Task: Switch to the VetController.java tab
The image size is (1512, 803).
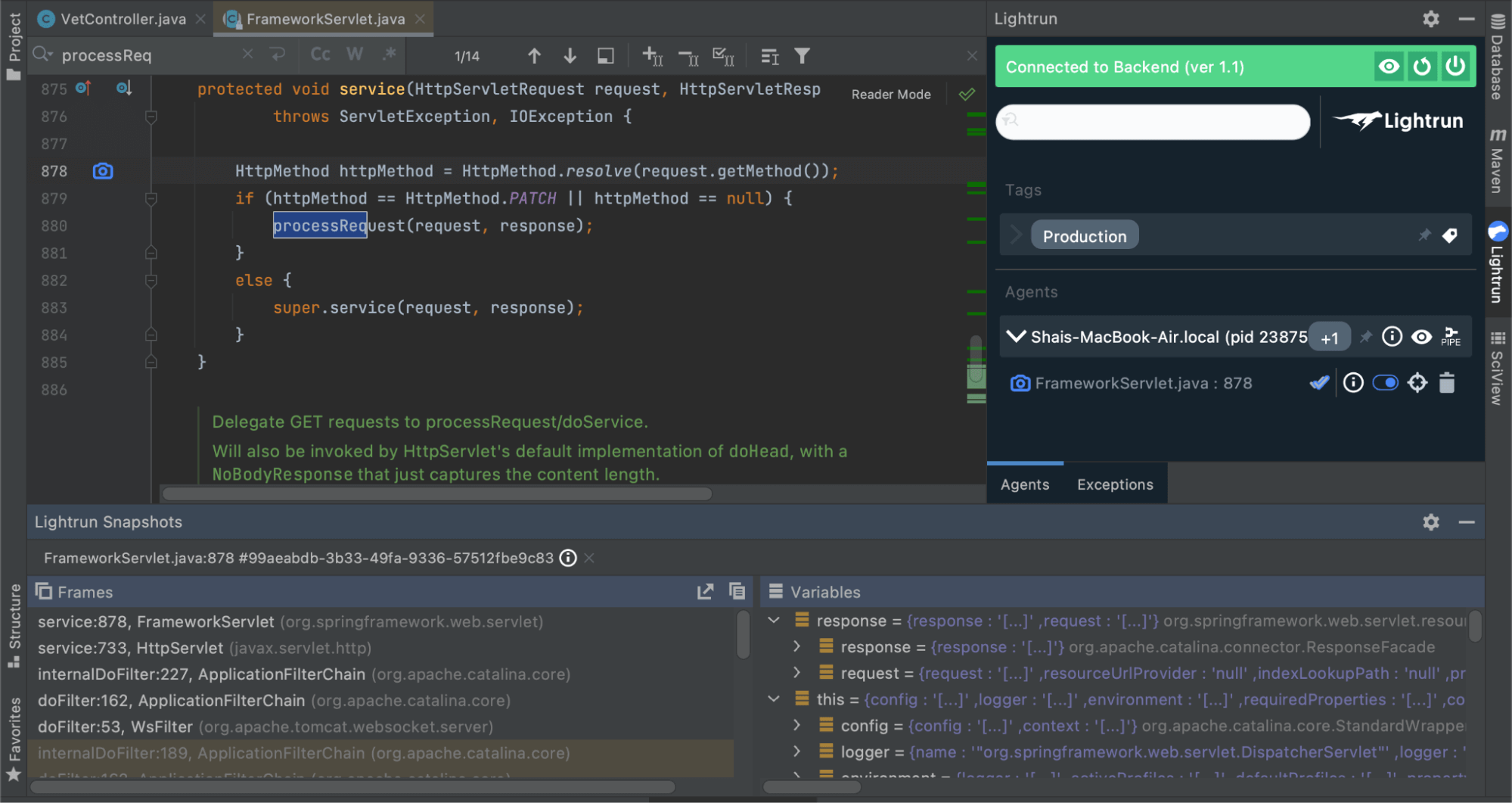Action: click(x=123, y=19)
